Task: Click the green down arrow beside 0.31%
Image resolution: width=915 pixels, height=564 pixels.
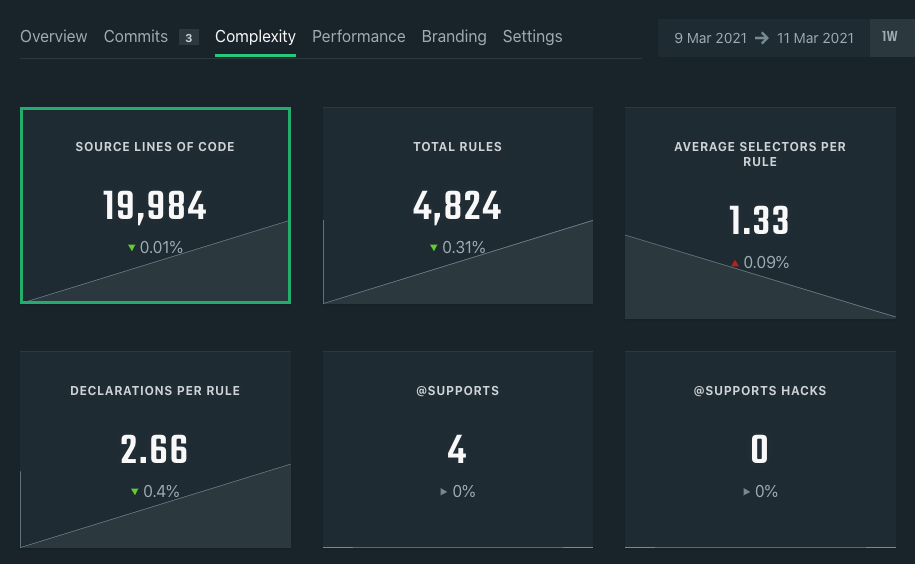Action: click(x=434, y=248)
